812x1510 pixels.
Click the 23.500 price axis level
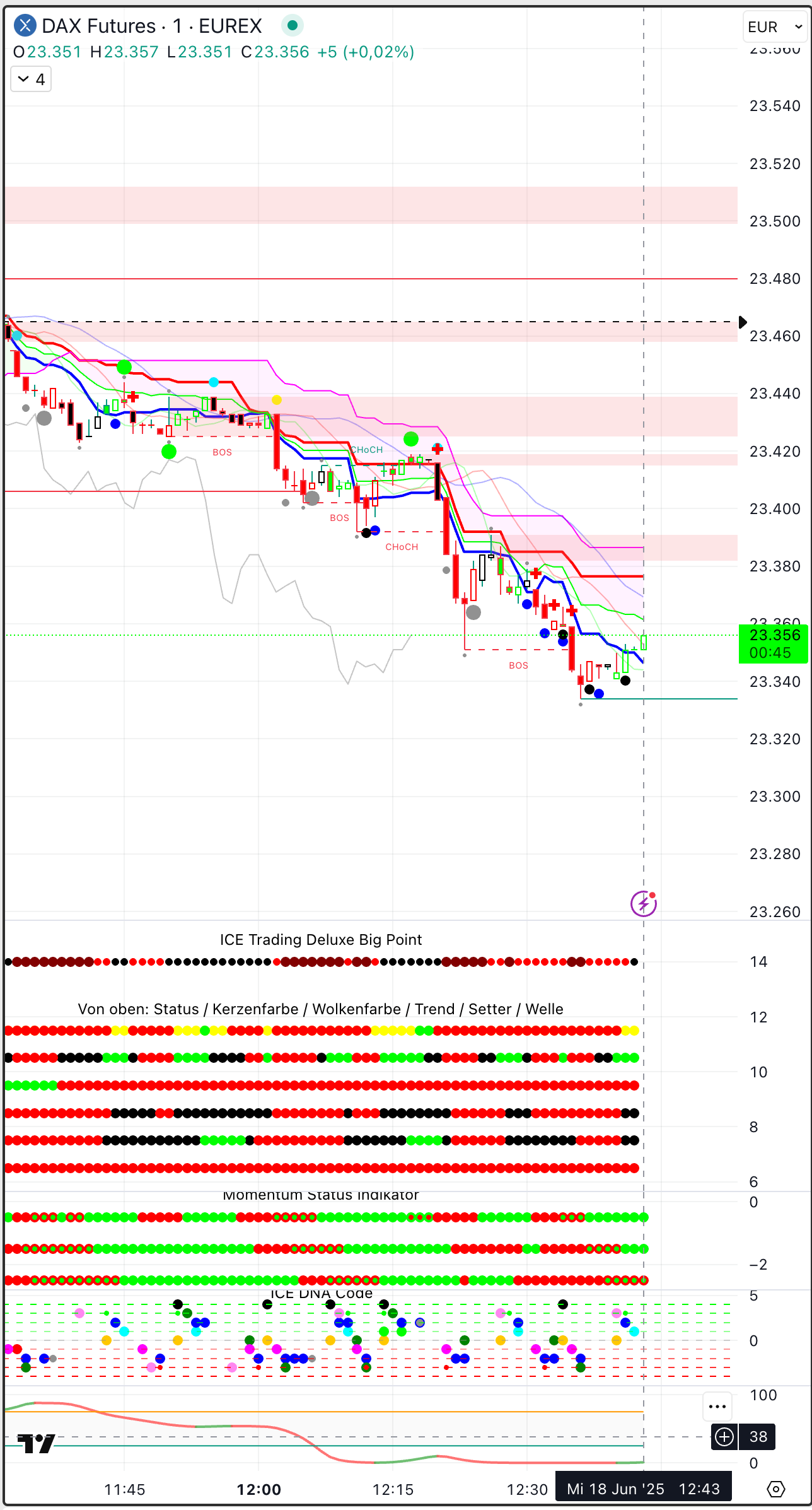(774, 221)
